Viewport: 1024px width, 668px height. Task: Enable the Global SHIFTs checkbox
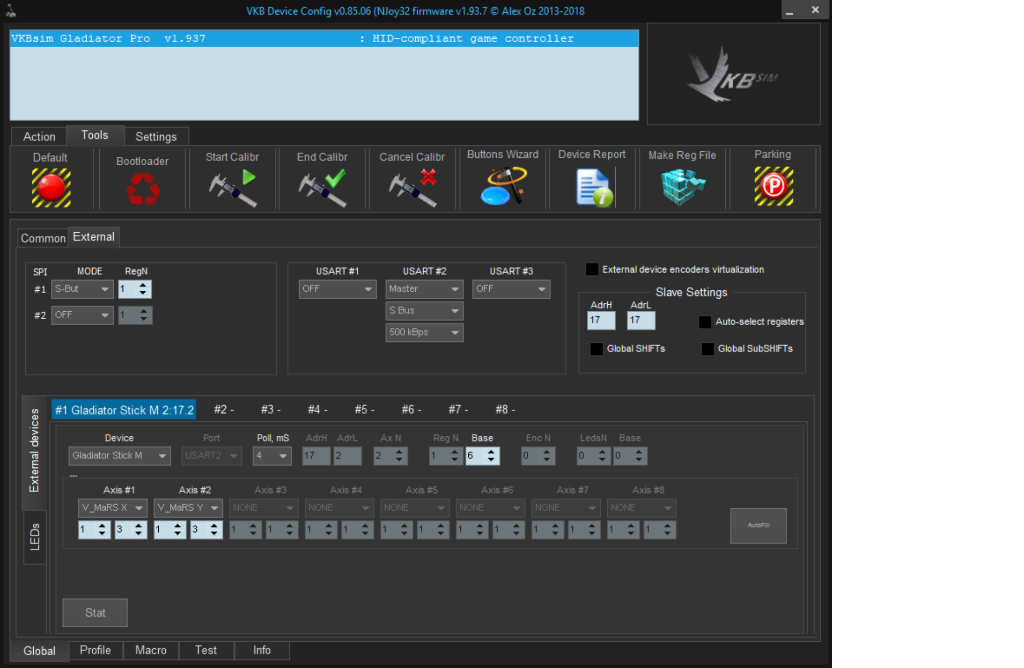pyautogui.click(x=597, y=349)
